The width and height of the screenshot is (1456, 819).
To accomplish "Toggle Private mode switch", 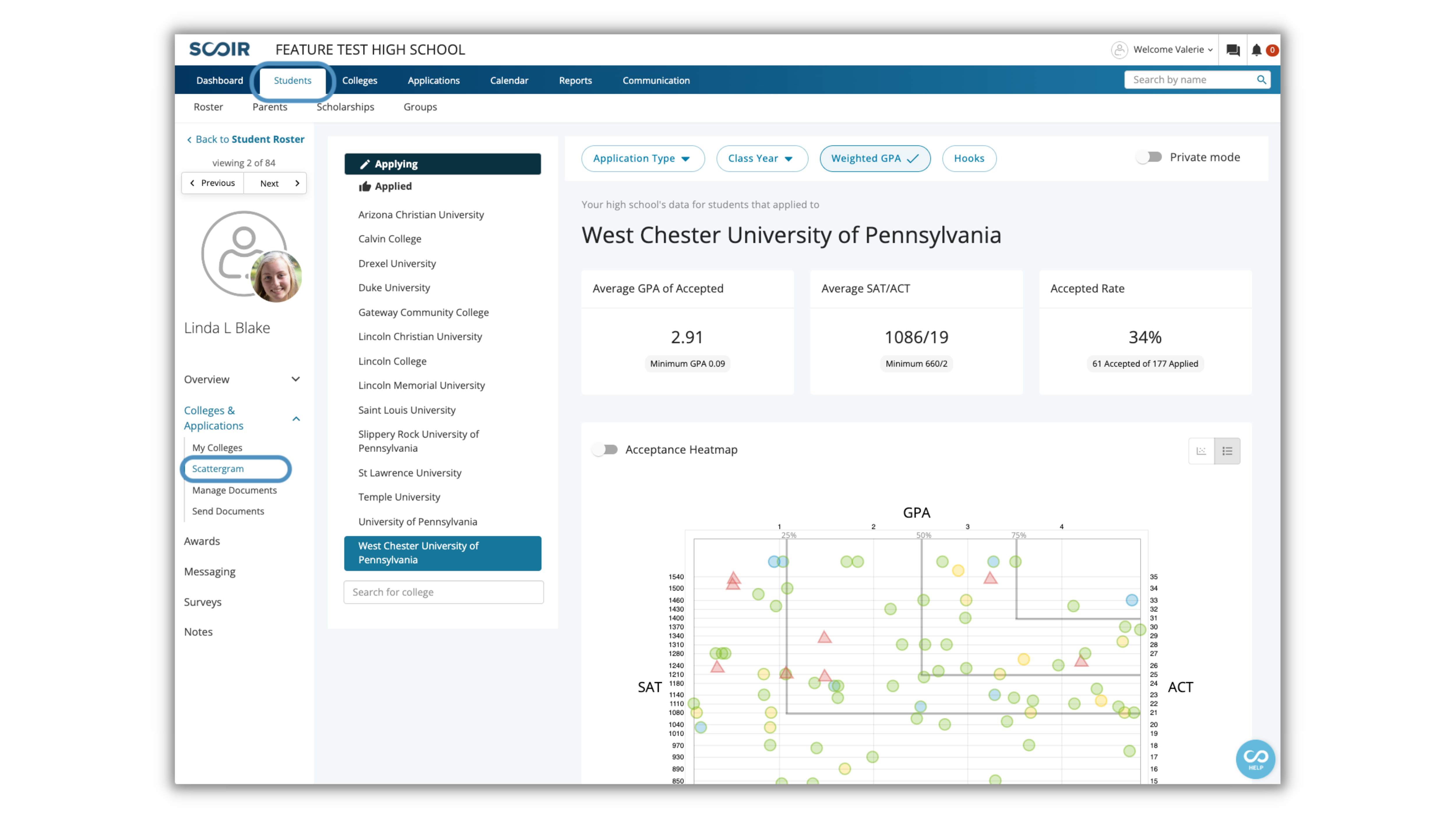I will point(1149,157).
